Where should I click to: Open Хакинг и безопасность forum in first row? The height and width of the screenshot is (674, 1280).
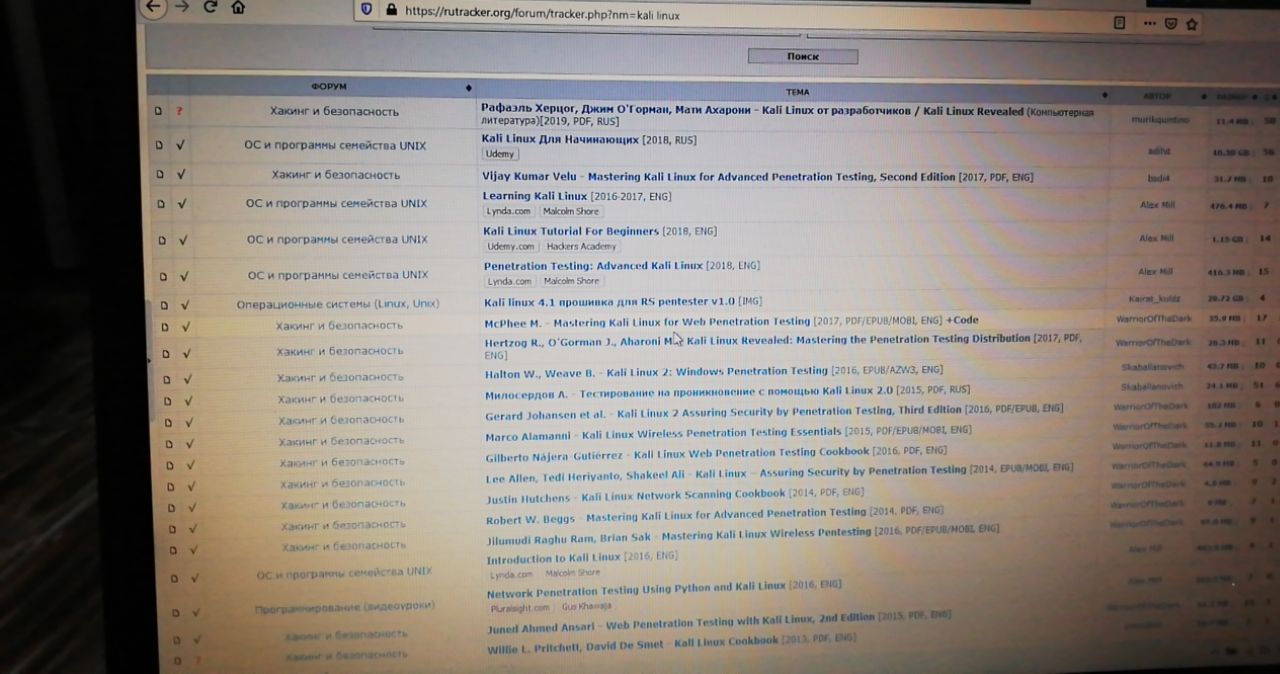pyautogui.click(x=334, y=111)
